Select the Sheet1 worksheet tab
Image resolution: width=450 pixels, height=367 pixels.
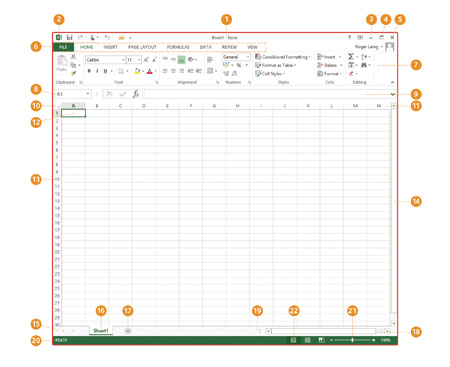(101, 331)
